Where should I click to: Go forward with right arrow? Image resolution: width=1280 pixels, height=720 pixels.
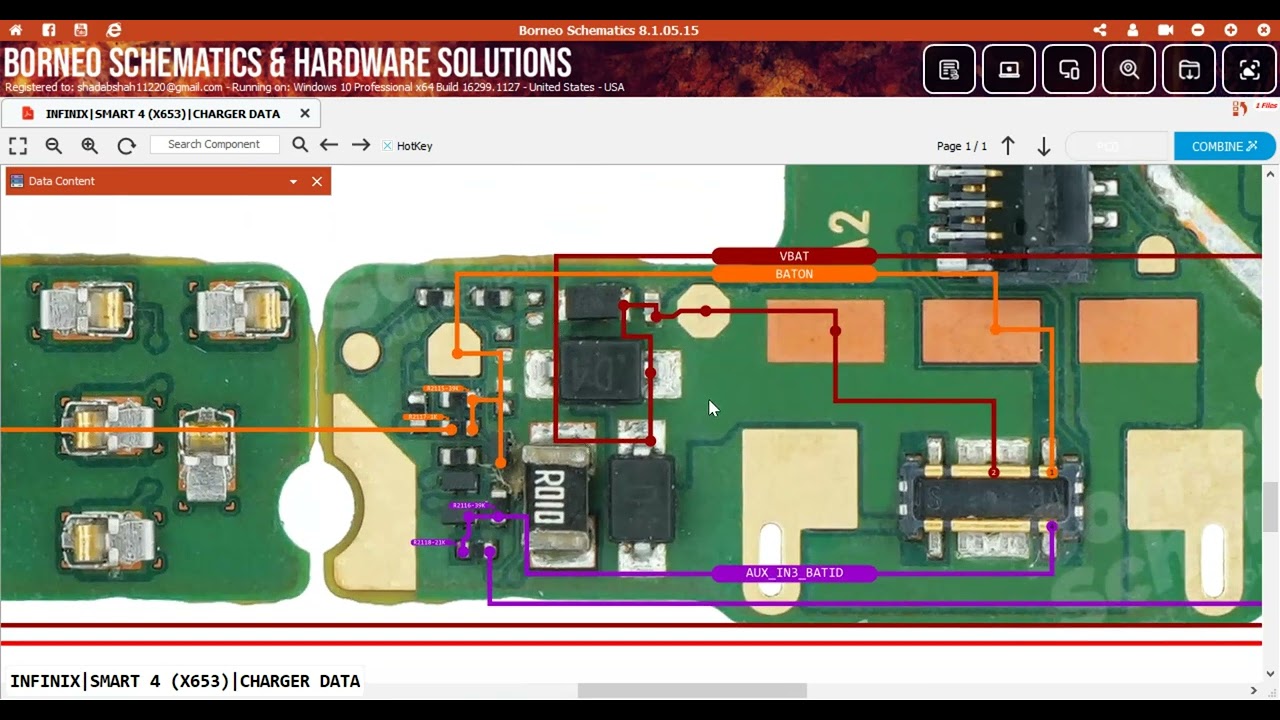(x=361, y=145)
